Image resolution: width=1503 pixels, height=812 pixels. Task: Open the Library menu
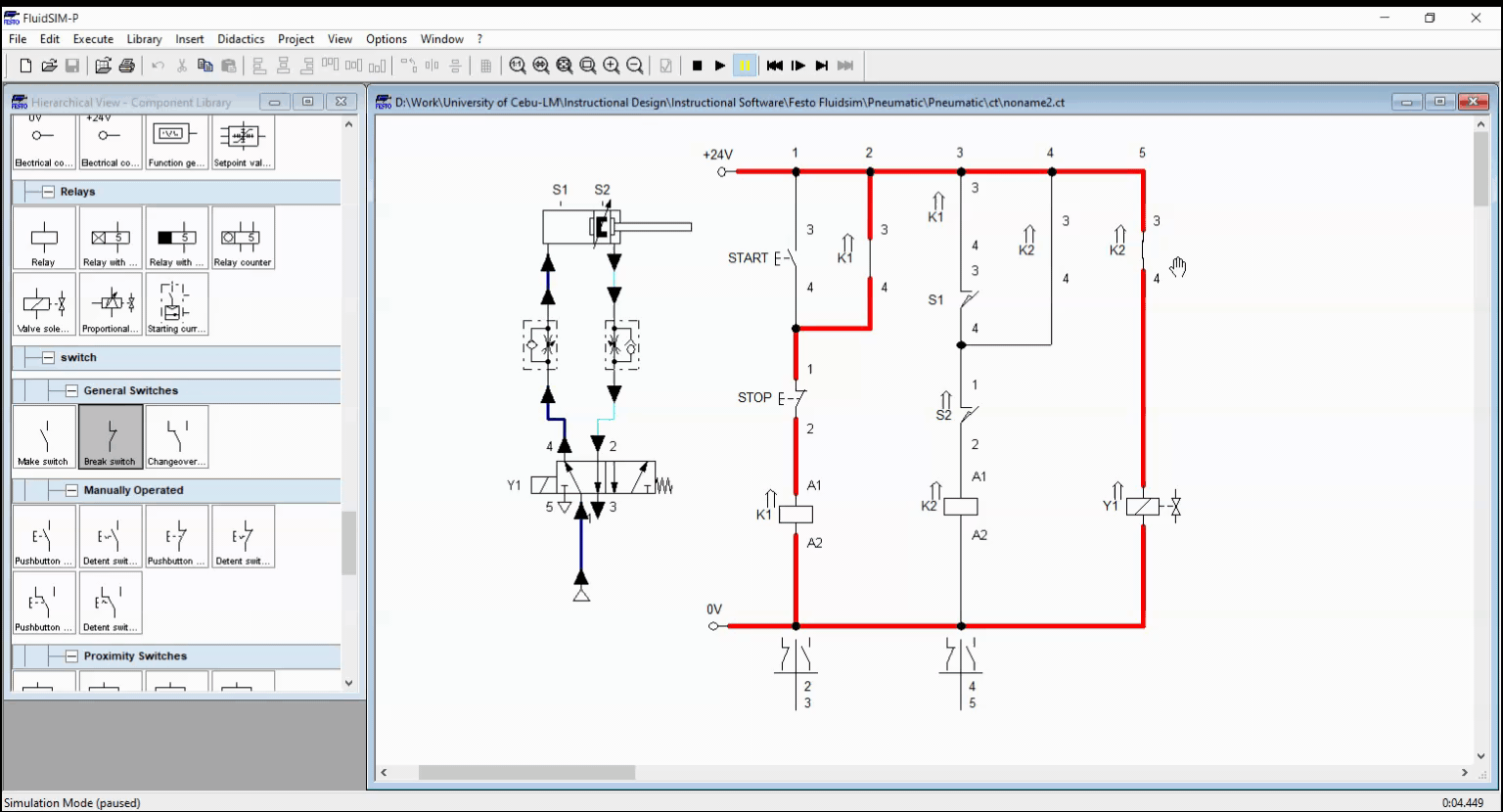click(144, 39)
